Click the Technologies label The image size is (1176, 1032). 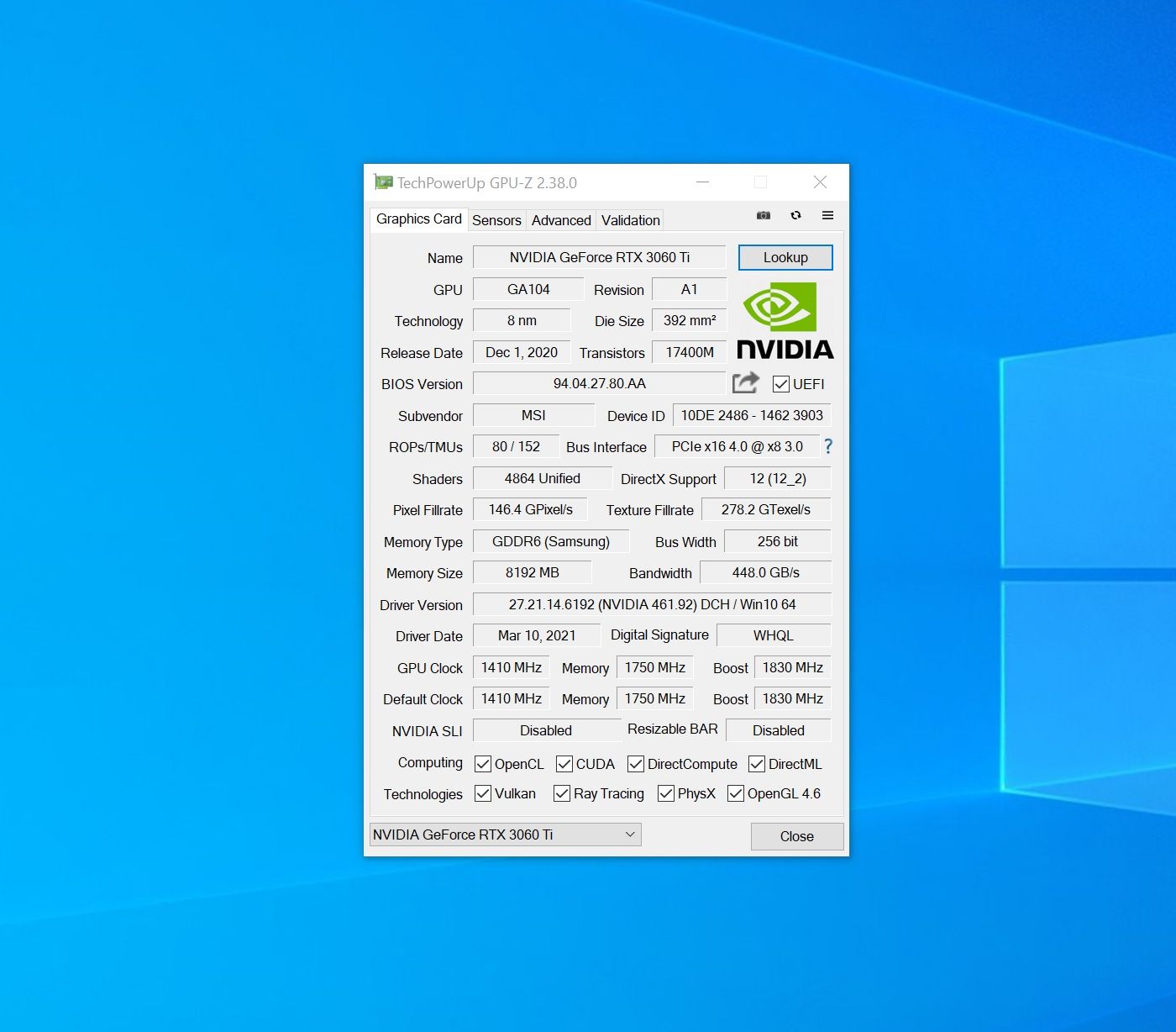pyautogui.click(x=423, y=794)
